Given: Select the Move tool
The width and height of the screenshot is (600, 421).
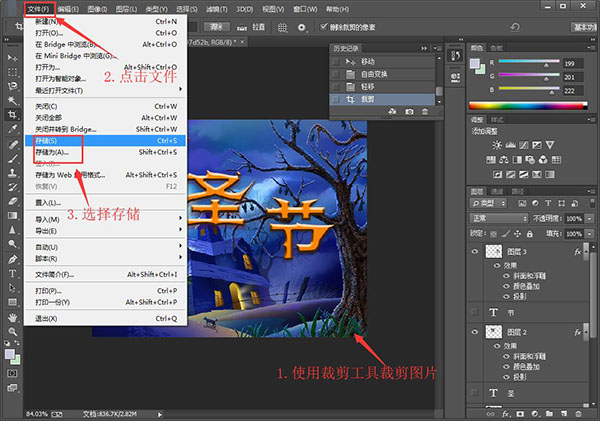Looking at the screenshot, I should [x=12, y=58].
